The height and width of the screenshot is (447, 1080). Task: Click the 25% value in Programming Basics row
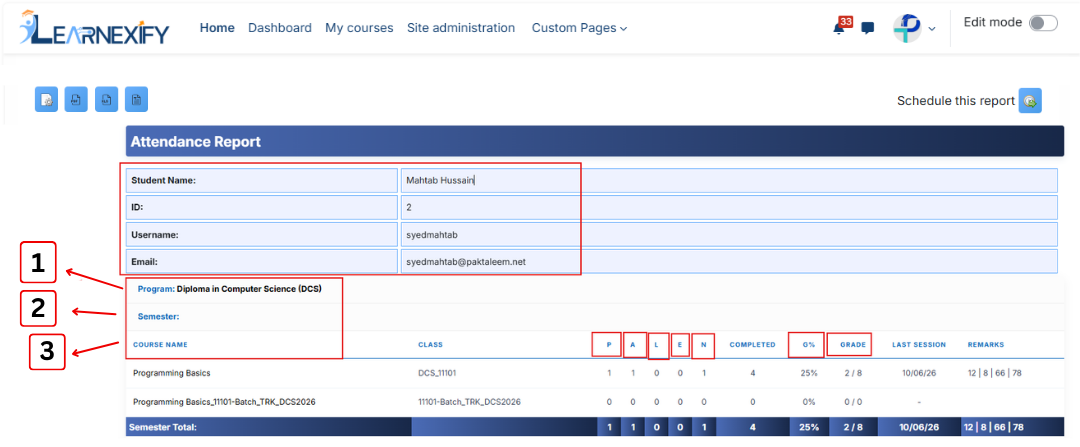(x=808, y=373)
